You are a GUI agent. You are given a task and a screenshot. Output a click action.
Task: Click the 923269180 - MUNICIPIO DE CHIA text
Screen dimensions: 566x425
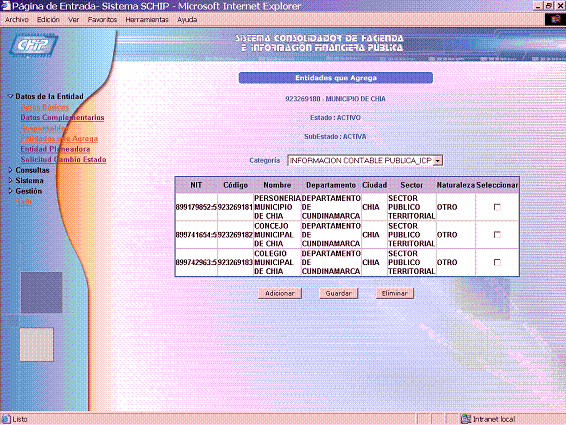pos(335,99)
